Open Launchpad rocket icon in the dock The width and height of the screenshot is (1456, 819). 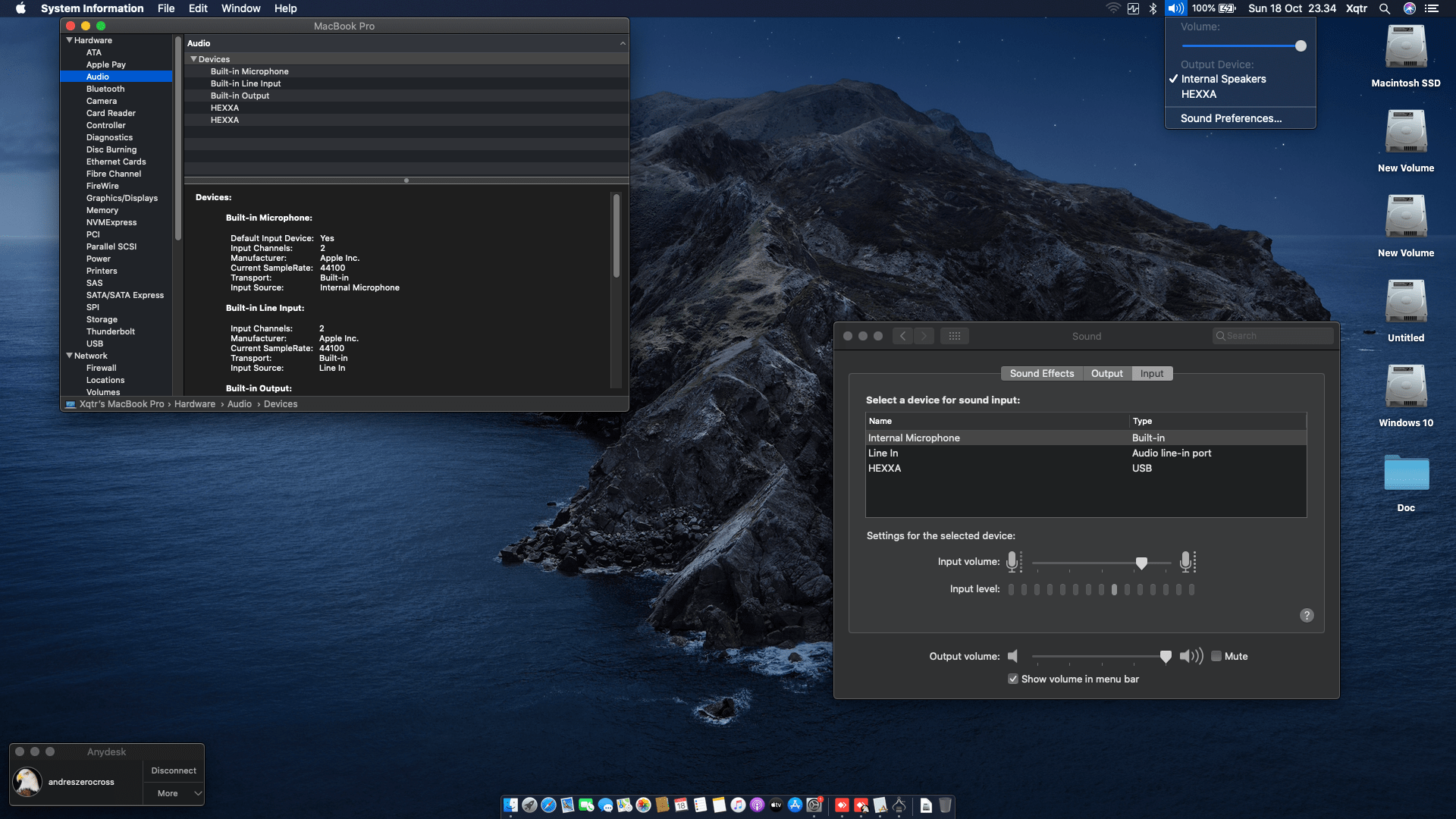tap(529, 805)
